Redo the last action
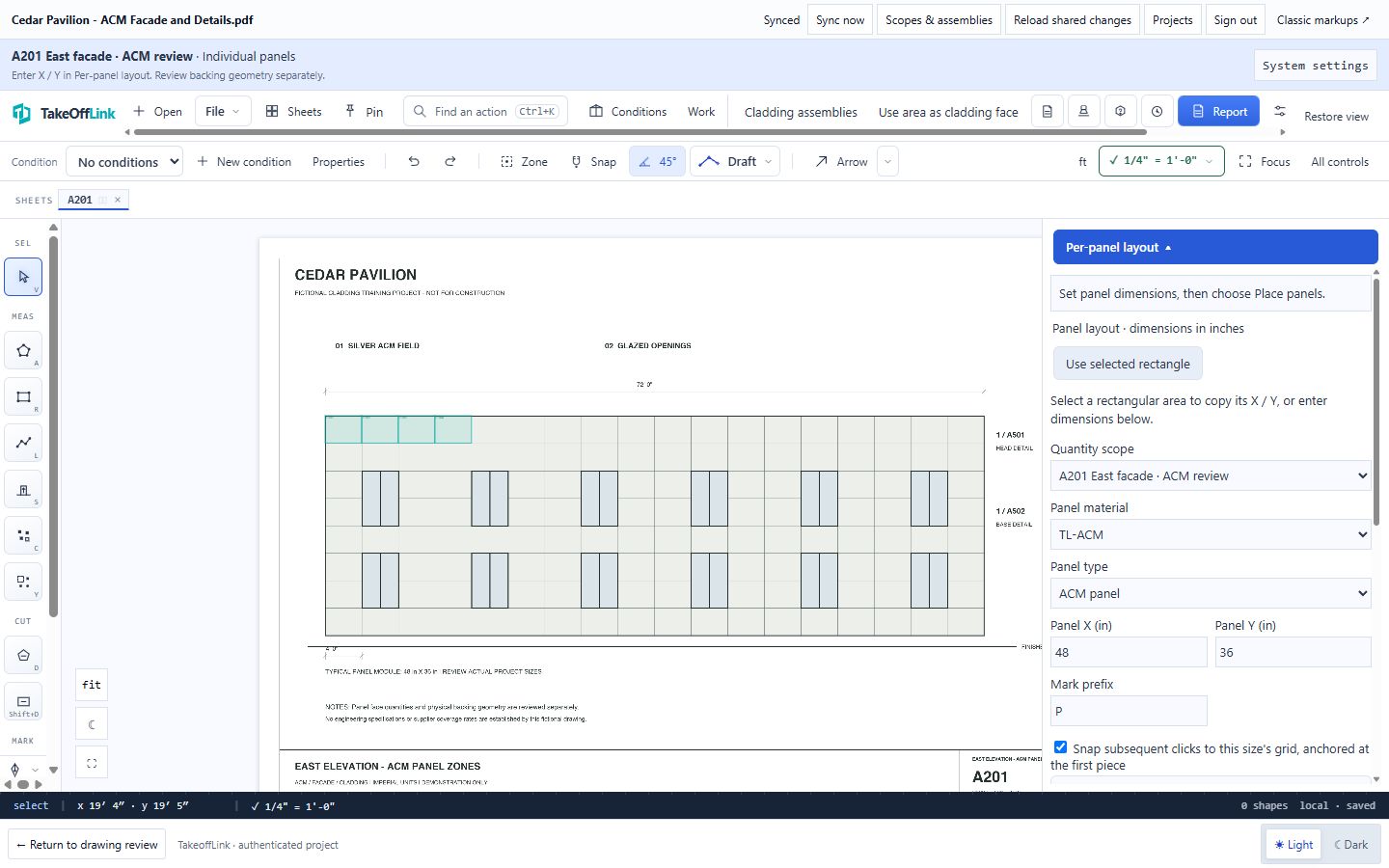 450,162
